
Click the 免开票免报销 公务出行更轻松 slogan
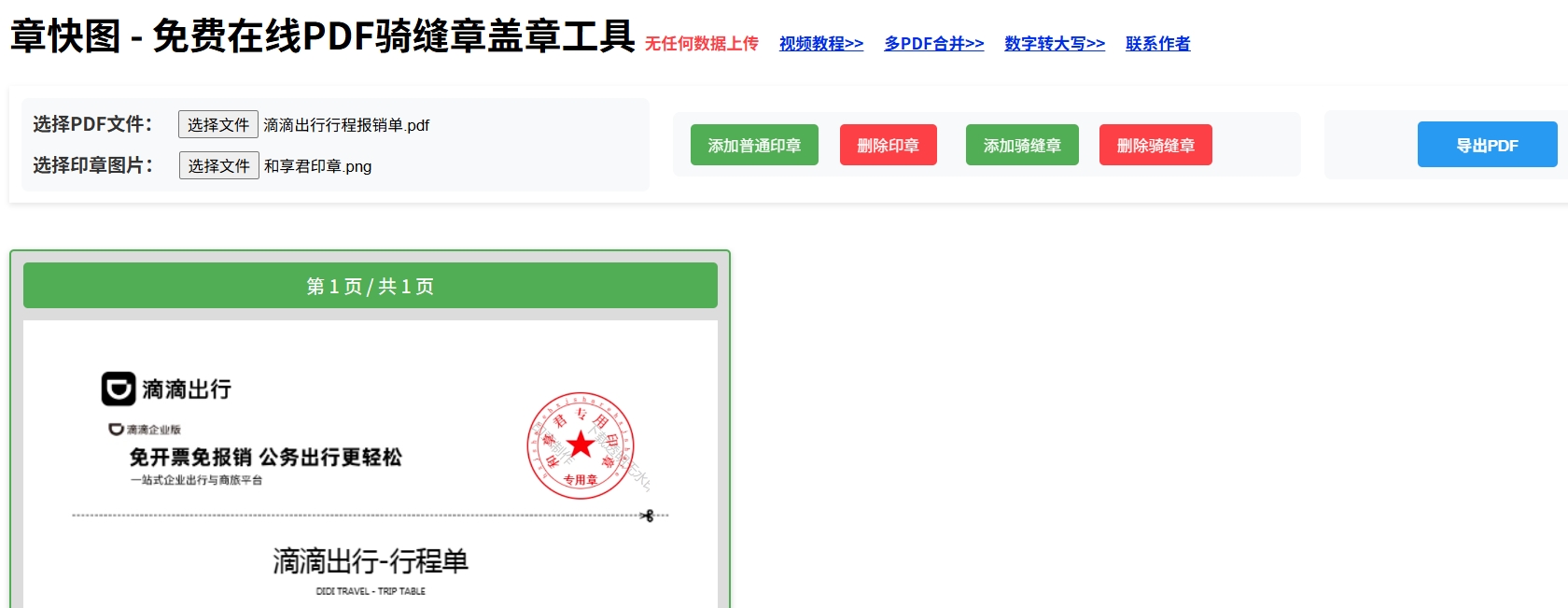[266, 457]
